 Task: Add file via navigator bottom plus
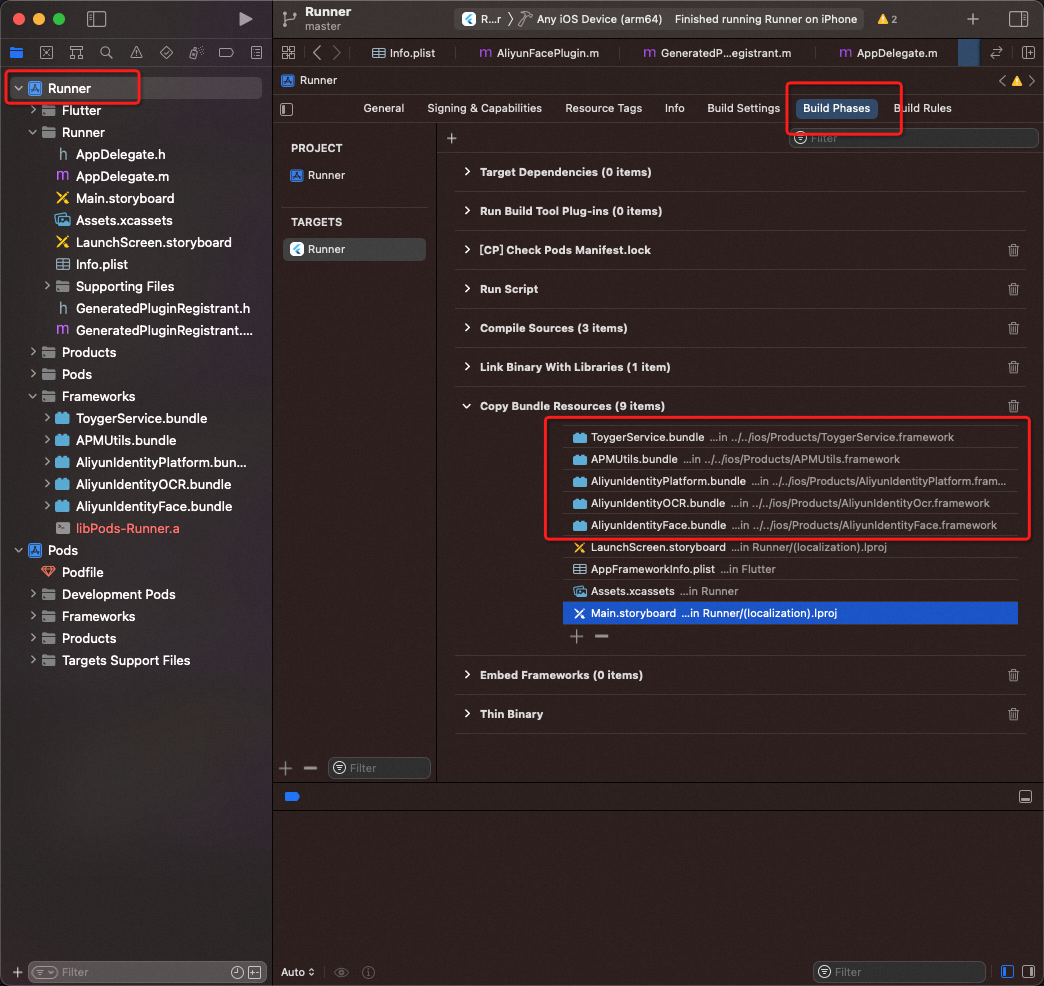(x=18, y=973)
